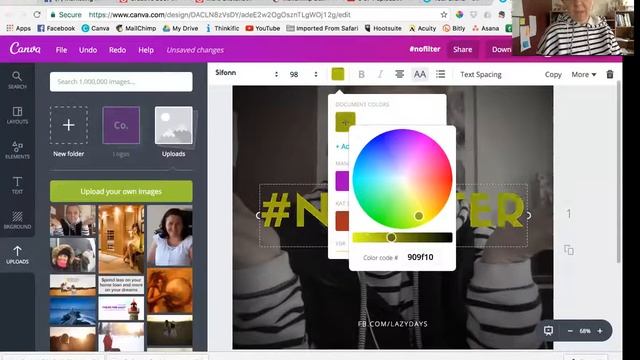This screenshot has height=360, width=640.
Task: Open the Help menu
Action: click(146, 50)
